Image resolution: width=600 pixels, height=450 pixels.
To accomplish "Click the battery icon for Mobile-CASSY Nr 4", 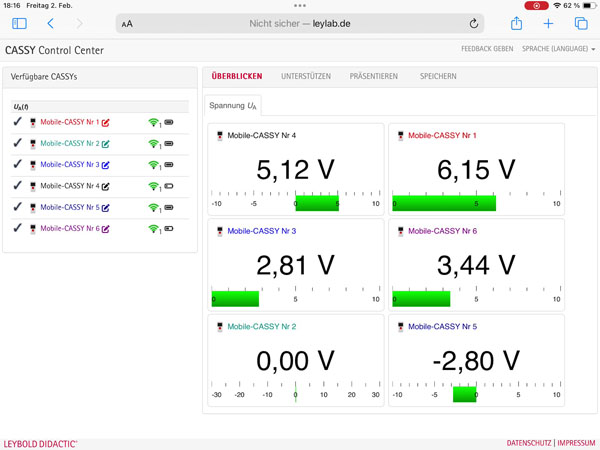I will coord(169,186).
